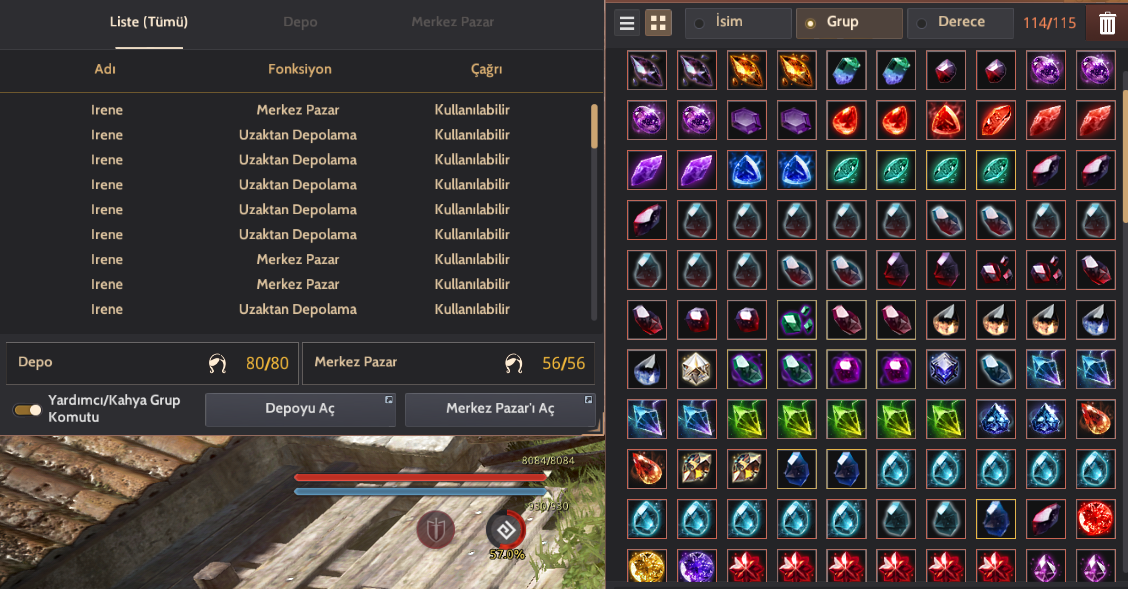Click the red health bar
This screenshot has width=1128, height=589.
(423, 477)
